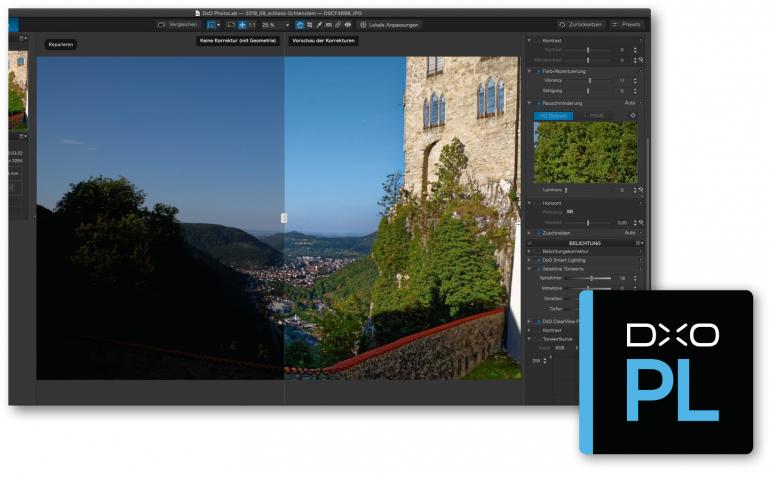Toggle the Rauschminderung enable checkbox
Viewport: 770px width, 478px height.
pyautogui.click(x=538, y=104)
